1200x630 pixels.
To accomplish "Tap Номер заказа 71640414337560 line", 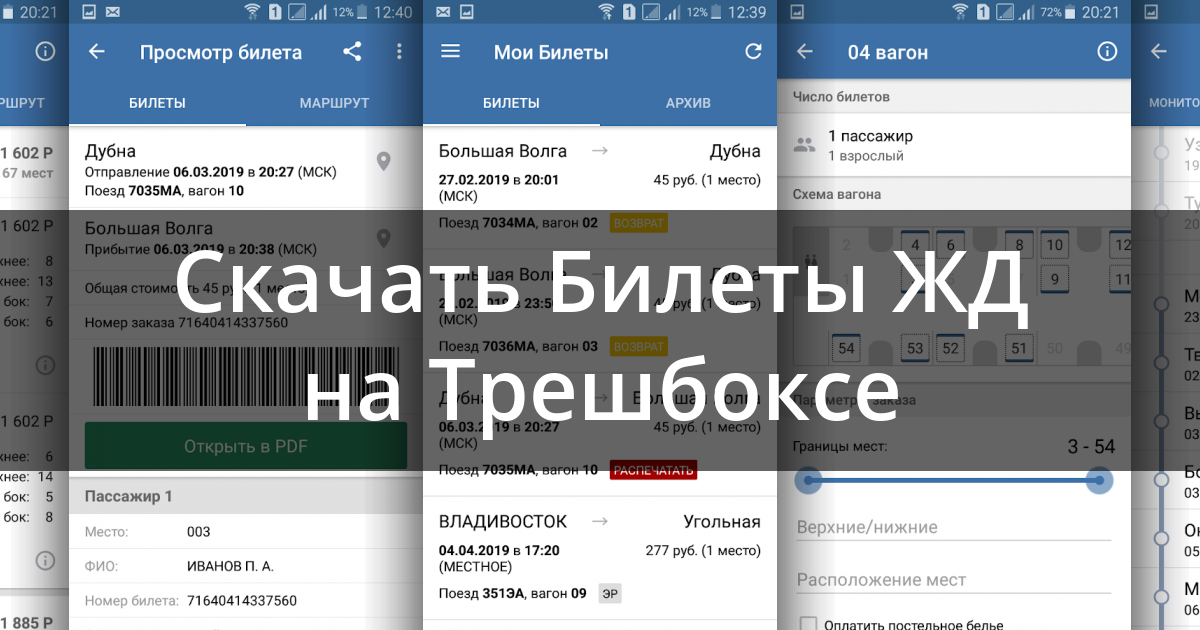I will point(186,323).
